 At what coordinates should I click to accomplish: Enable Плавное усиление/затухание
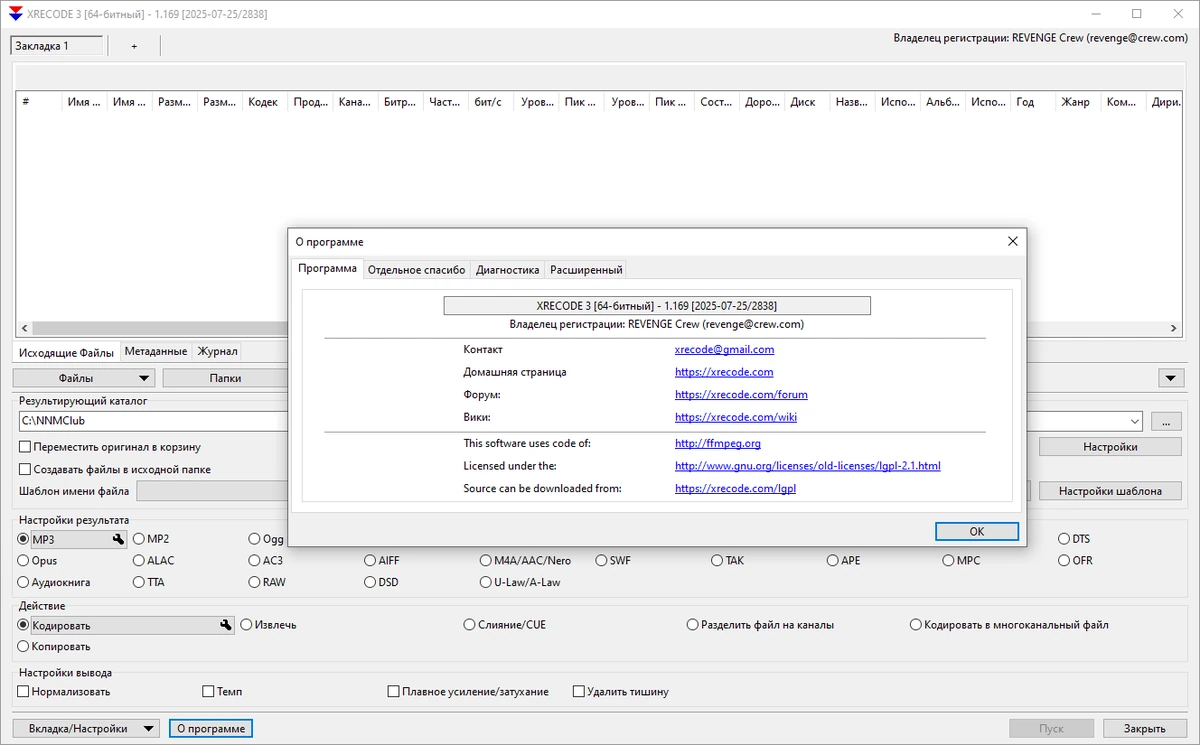tap(468, 691)
